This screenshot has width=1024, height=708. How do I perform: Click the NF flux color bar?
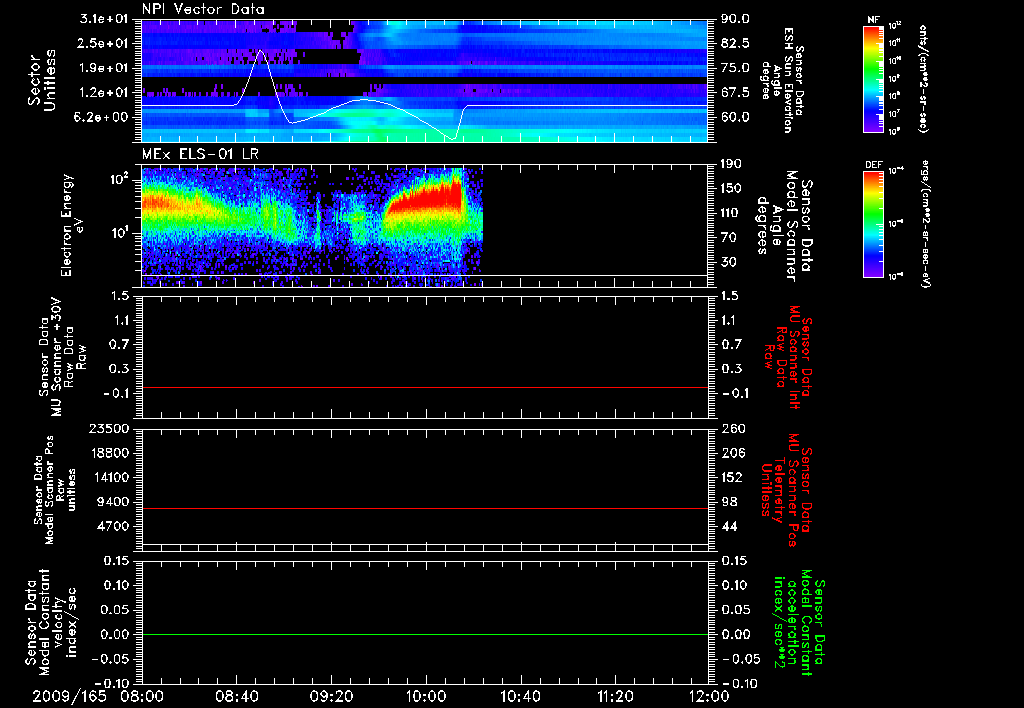(x=873, y=78)
